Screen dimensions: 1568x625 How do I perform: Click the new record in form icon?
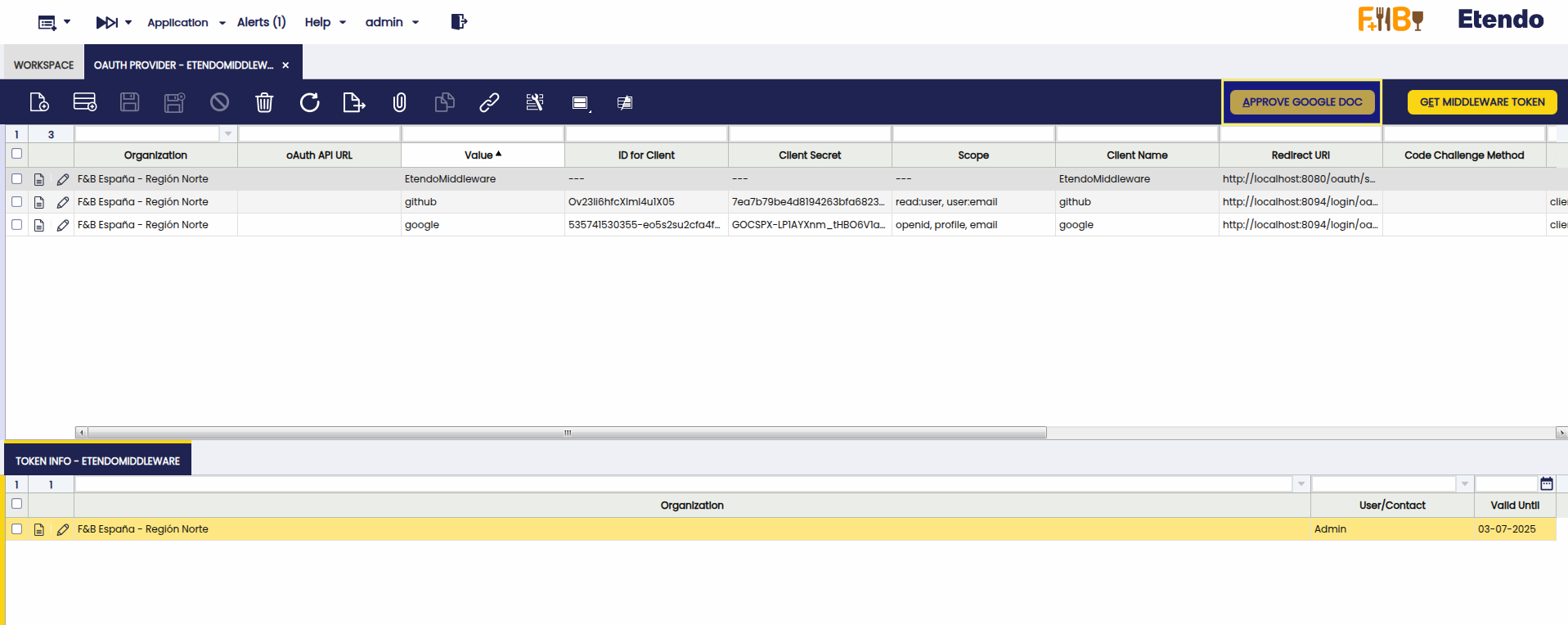[x=39, y=102]
